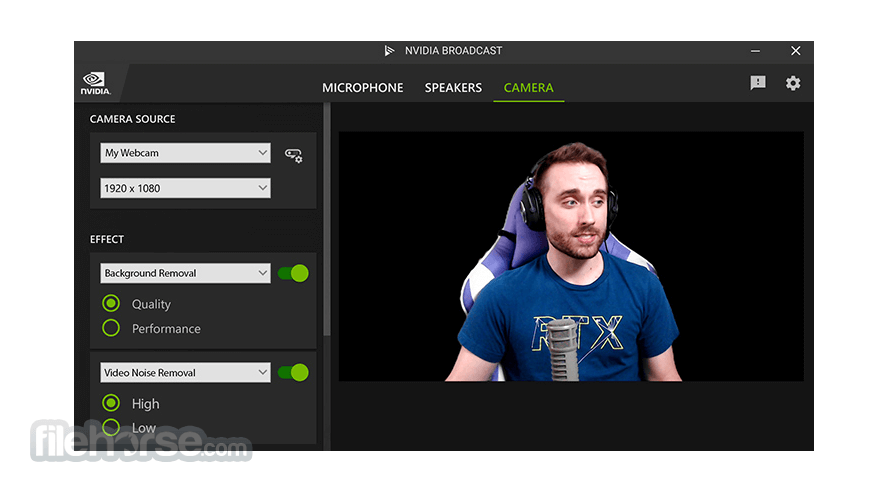Image resolution: width=888 pixels, height=492 pixels.
Task: Close the NVIDIA Broadcast window
Action: tap(796, 51)
